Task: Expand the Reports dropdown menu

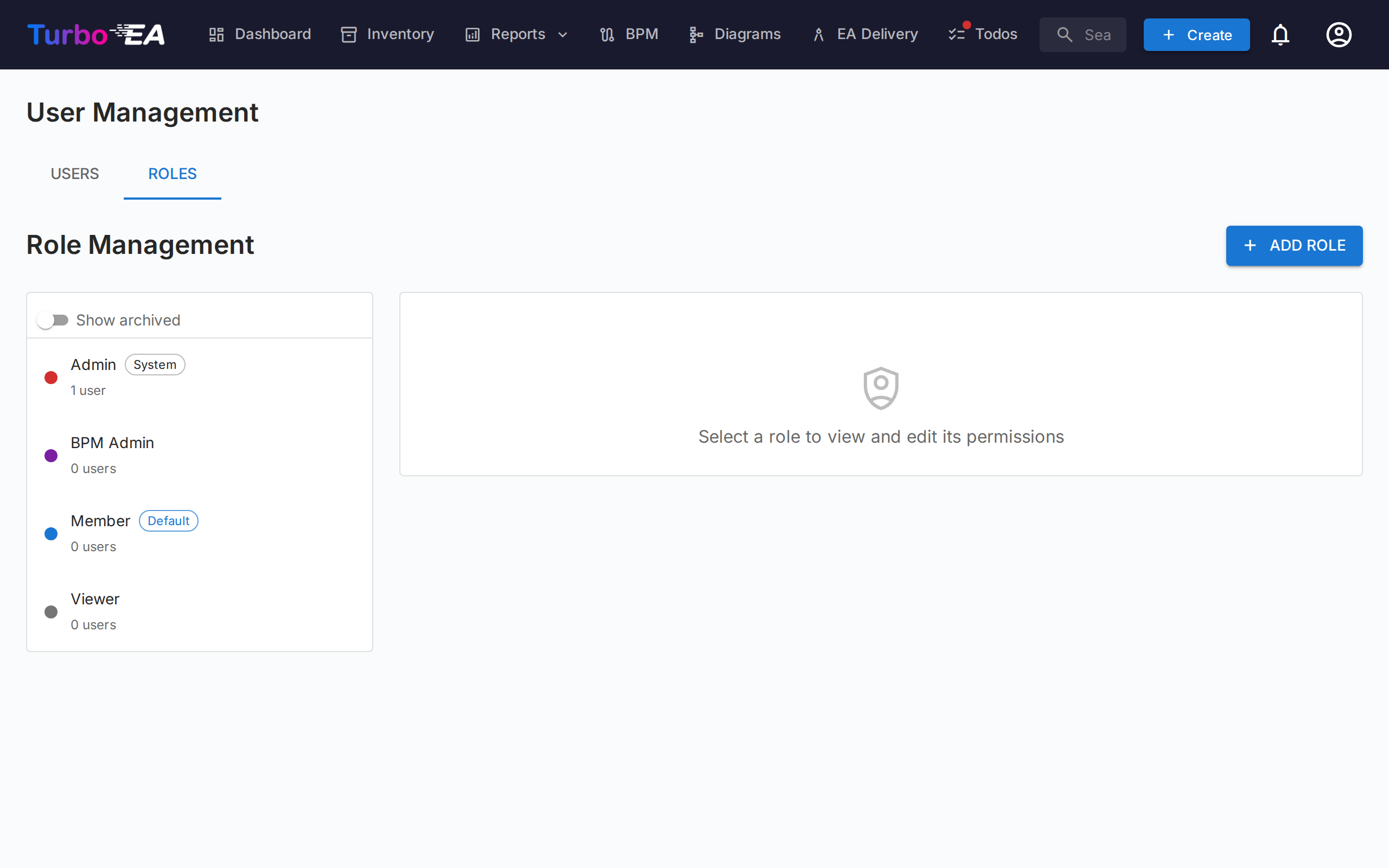Action: (x=563, y=34)
